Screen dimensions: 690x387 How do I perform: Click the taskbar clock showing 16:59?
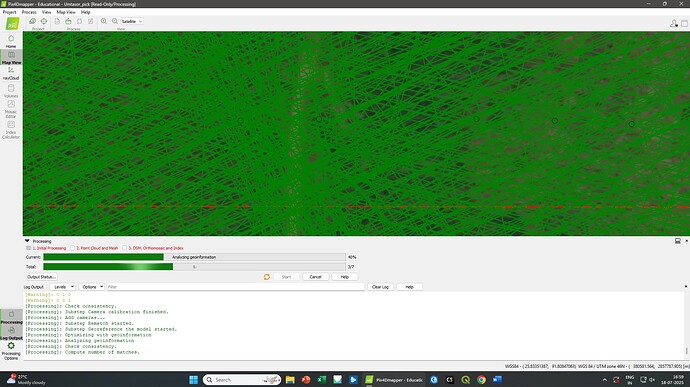coord(673,380)
